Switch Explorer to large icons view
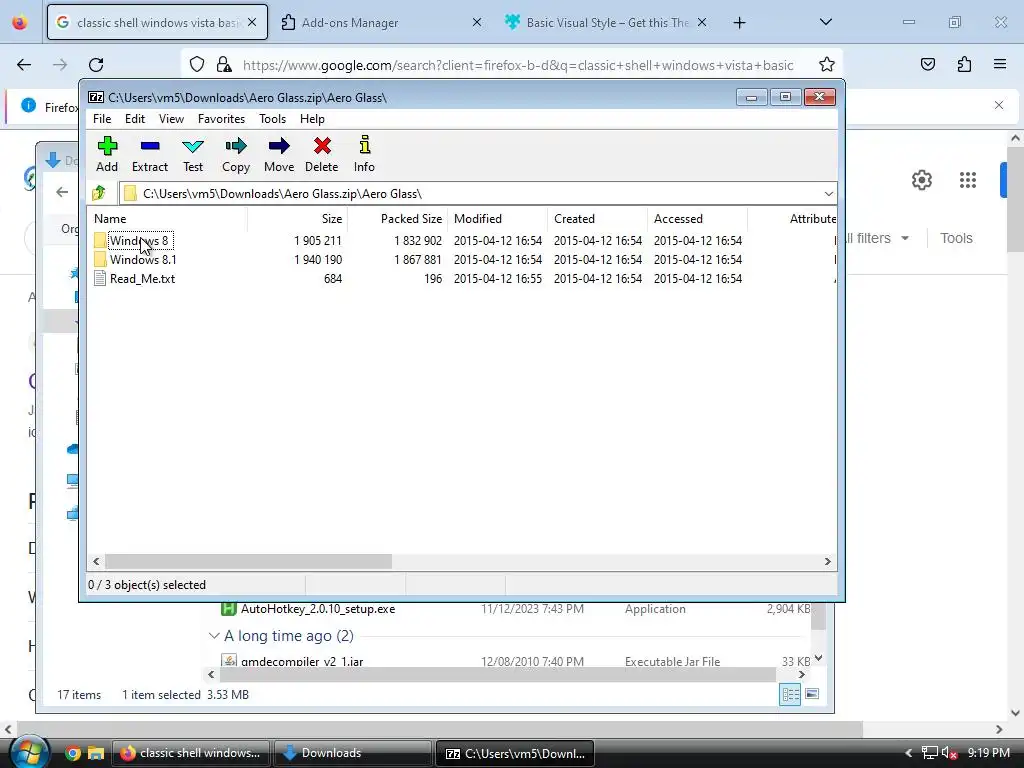Viewport: 1024px width, 768px height. tap(812, 694)
